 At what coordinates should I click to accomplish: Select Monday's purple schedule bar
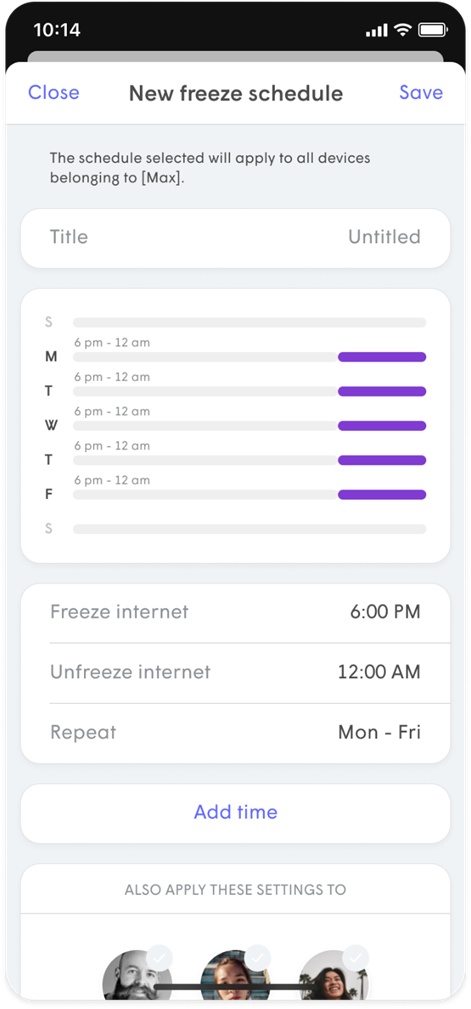382,356
